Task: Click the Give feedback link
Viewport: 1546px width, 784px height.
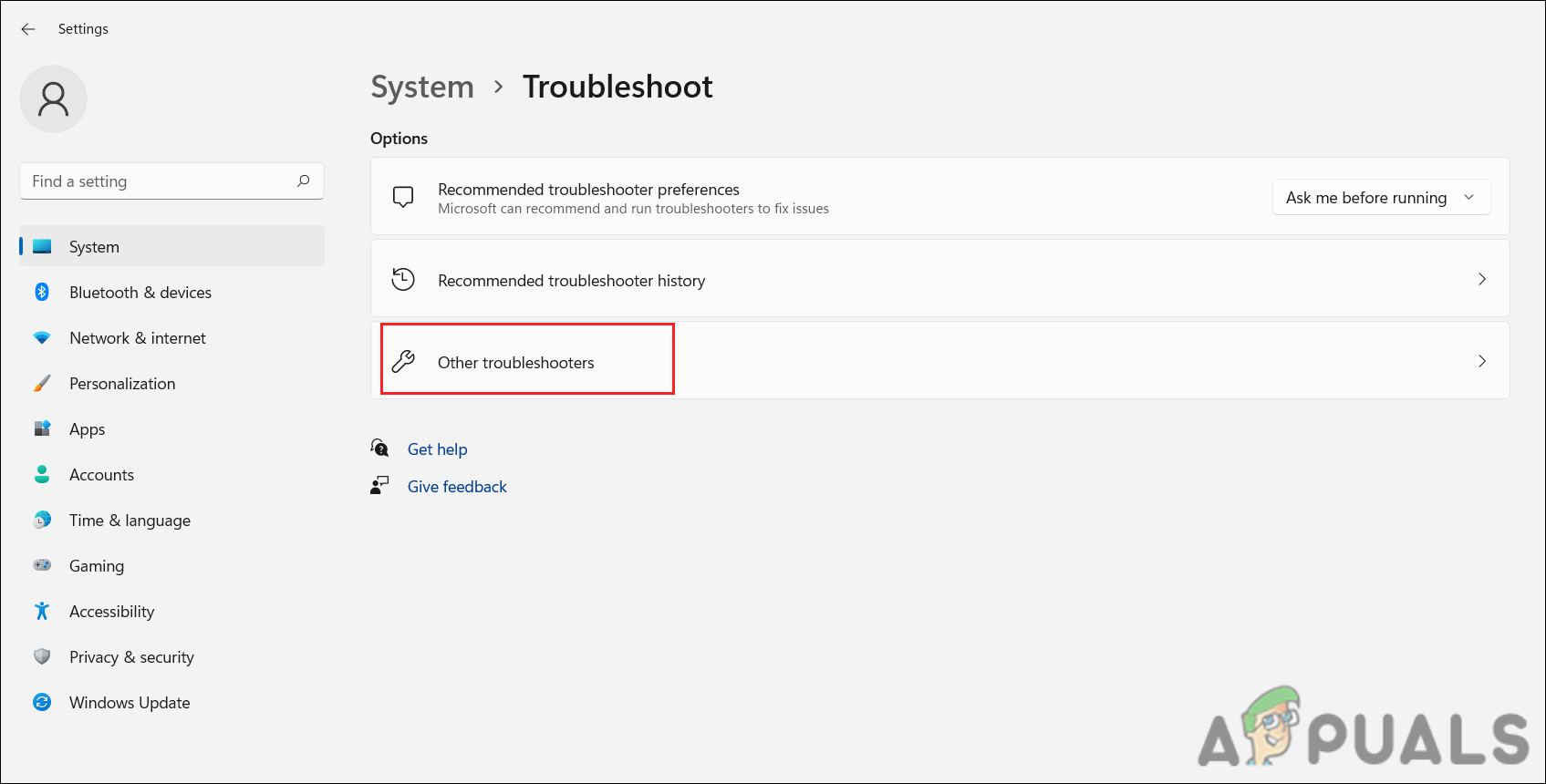Action: click(x=457, y=487)
